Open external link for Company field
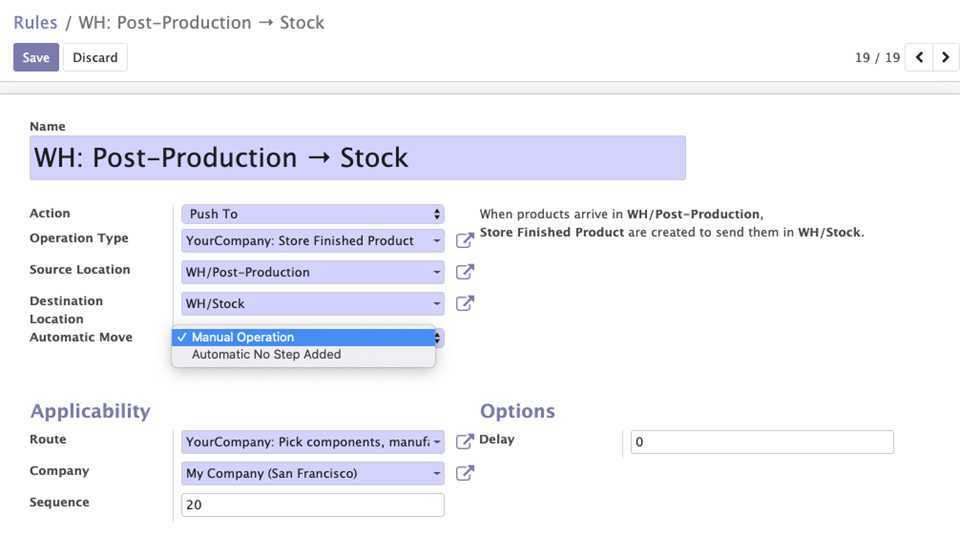960x535 pixels. (465, 473)
